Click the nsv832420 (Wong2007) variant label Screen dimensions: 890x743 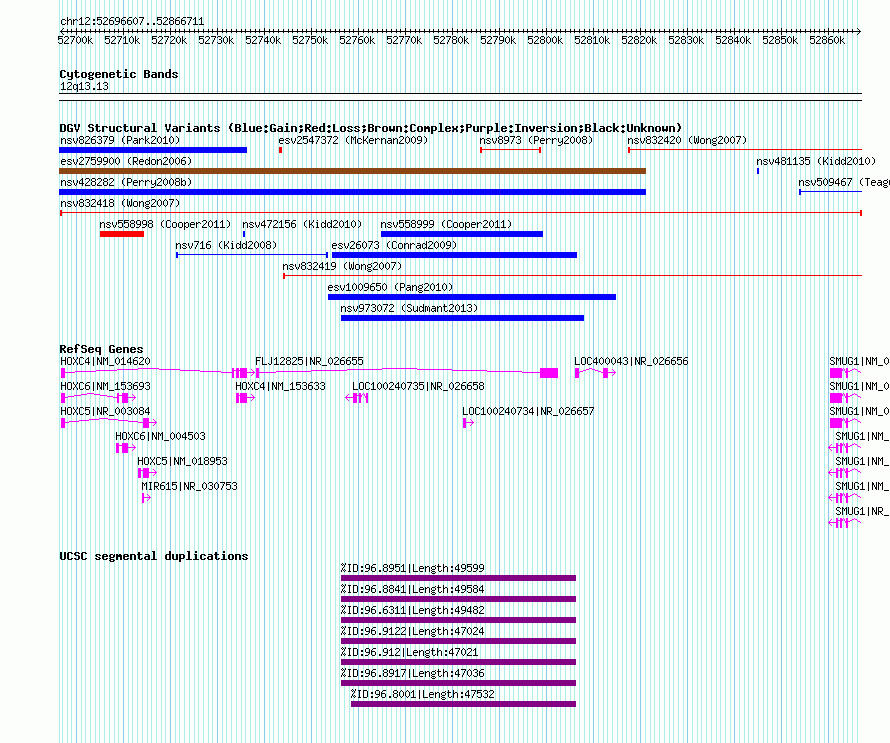point(687,140)
